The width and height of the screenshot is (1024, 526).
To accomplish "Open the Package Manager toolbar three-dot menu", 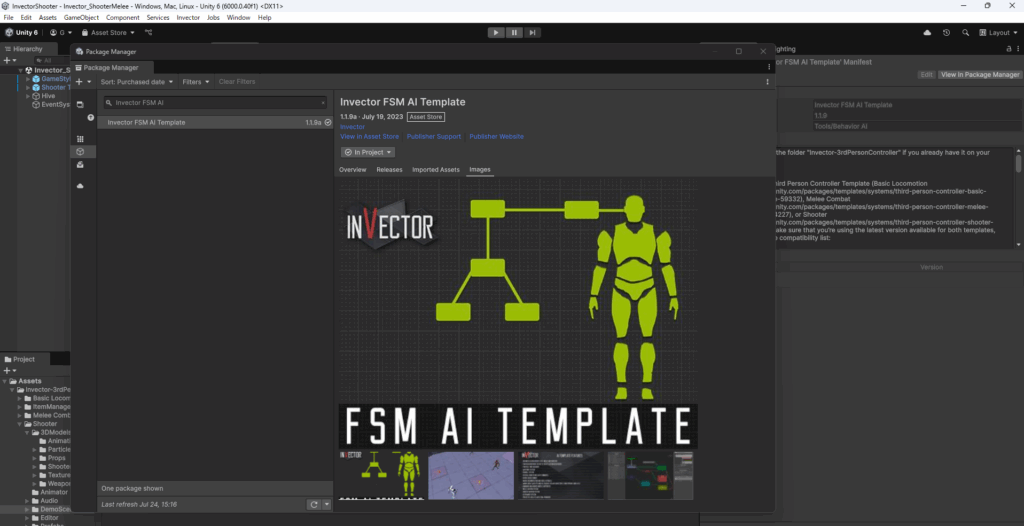I will pyautogui.click(x=767, y=82).
